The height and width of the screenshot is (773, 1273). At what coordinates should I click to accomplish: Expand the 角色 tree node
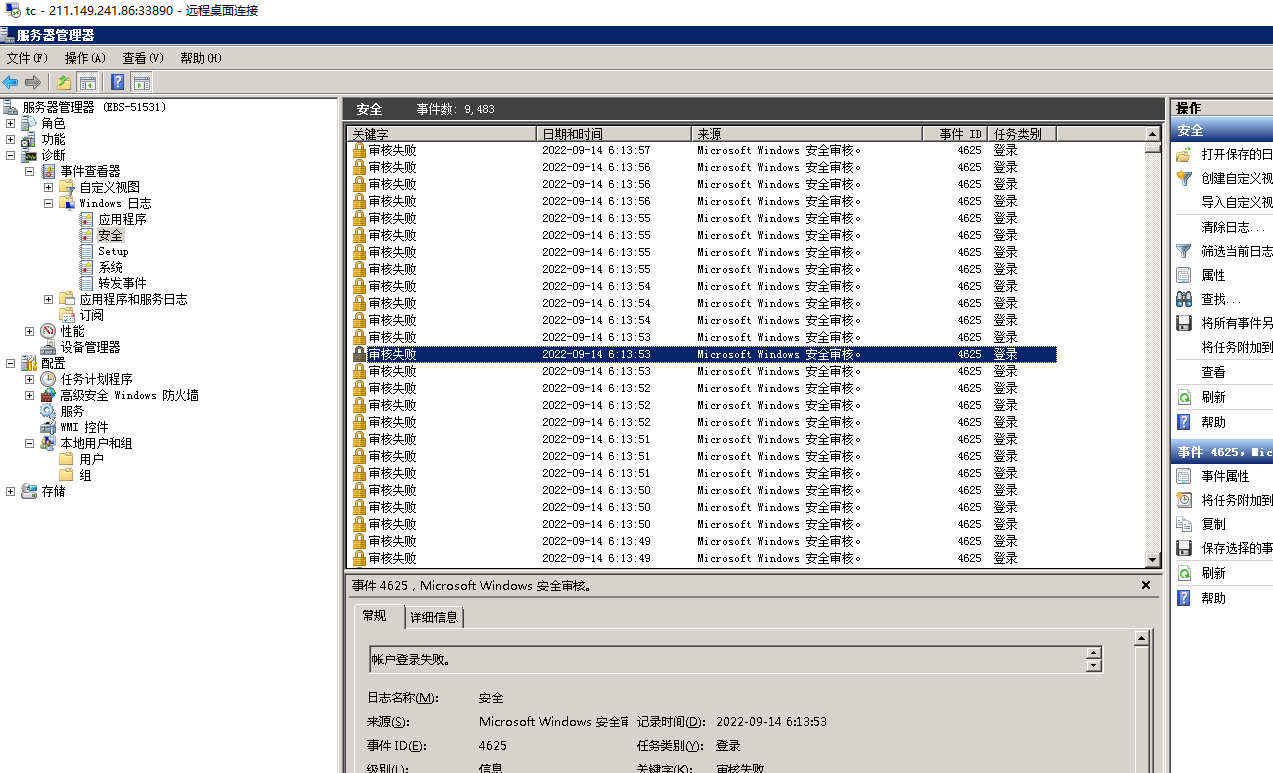pyautogui.click(x=11, y=123)
